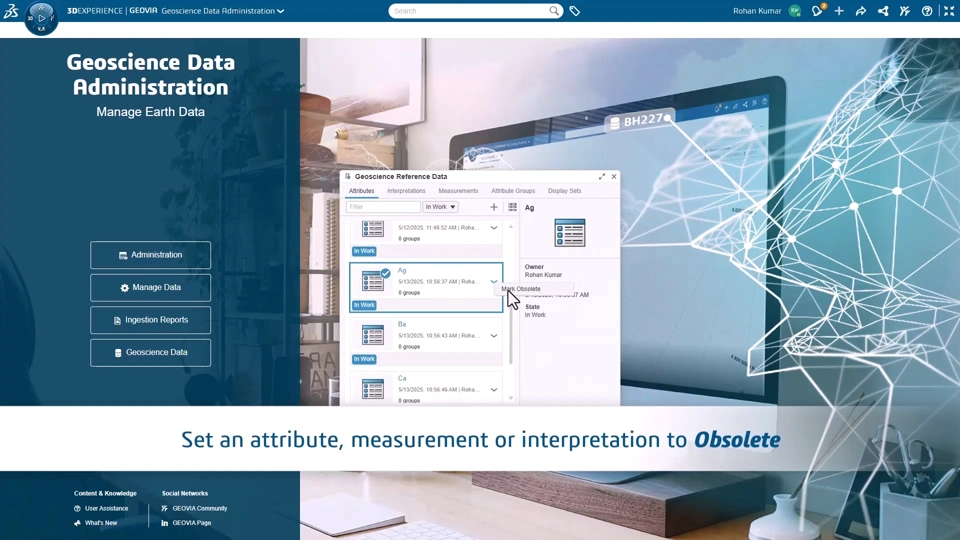Click the RK profile avatar

[795, 11]
